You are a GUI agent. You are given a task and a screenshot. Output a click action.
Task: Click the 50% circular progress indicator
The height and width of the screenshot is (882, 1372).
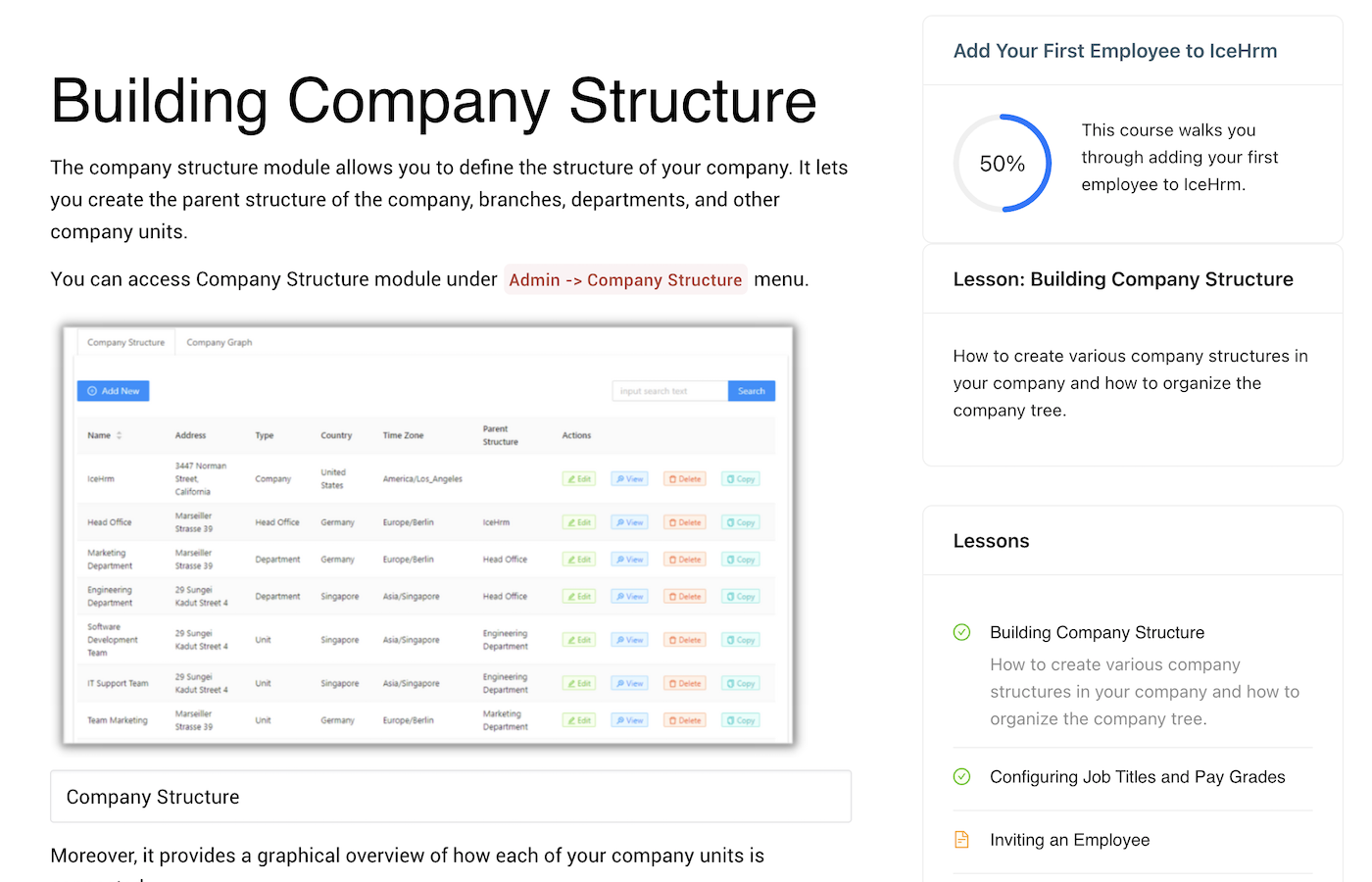click(x=1003, y=164)
